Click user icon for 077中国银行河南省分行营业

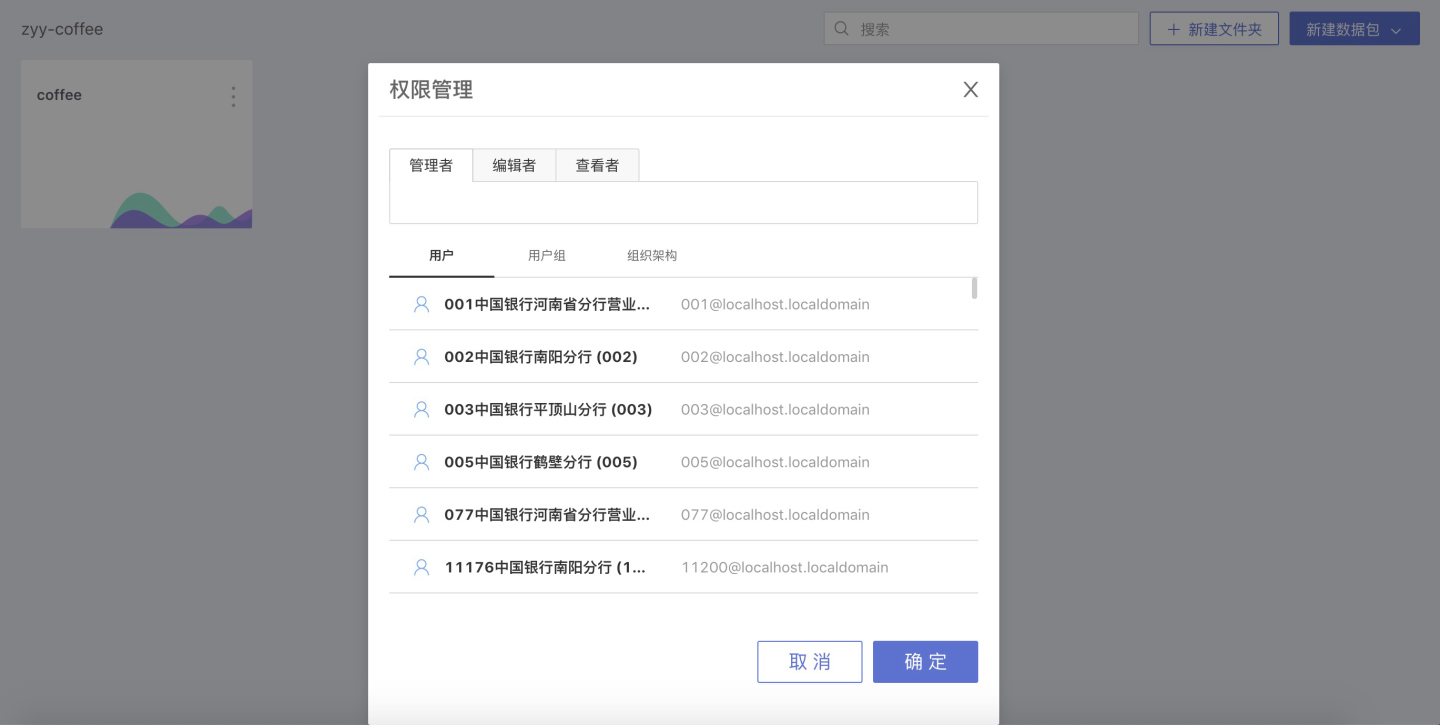point(422,514)
